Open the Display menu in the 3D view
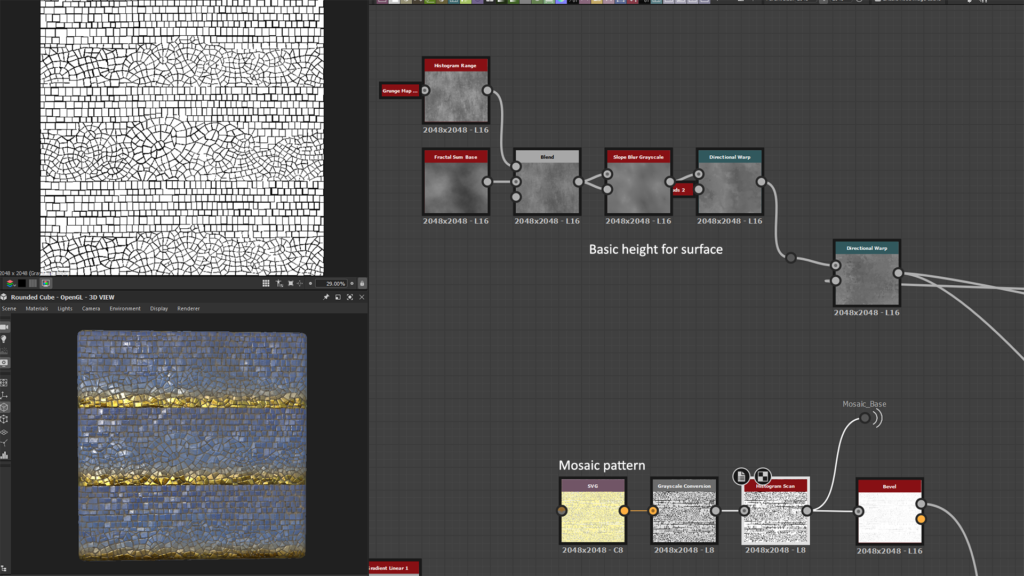The height and width of the screenshot is (576, 1024). point(159,309)
